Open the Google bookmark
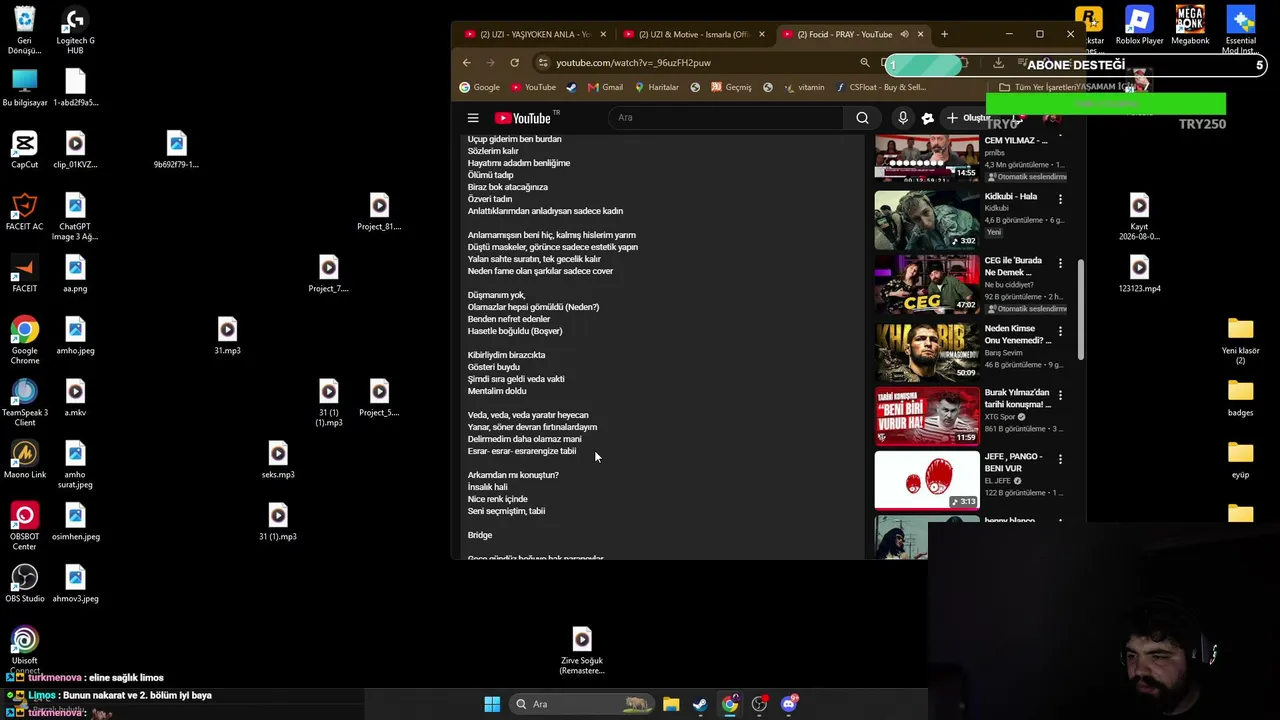1280x720 pixels. pos(479,87)
